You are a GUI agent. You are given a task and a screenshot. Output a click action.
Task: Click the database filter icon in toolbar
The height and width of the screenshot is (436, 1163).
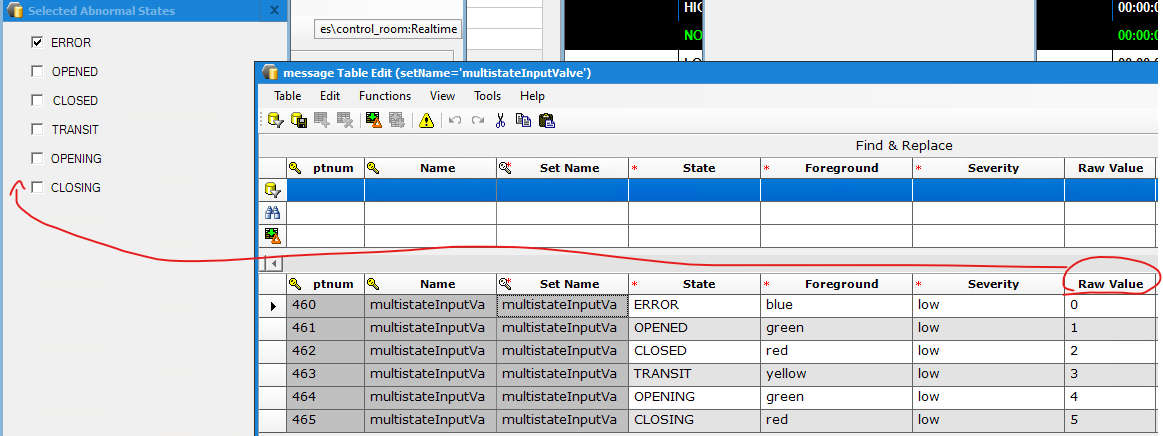coord(274,120)
